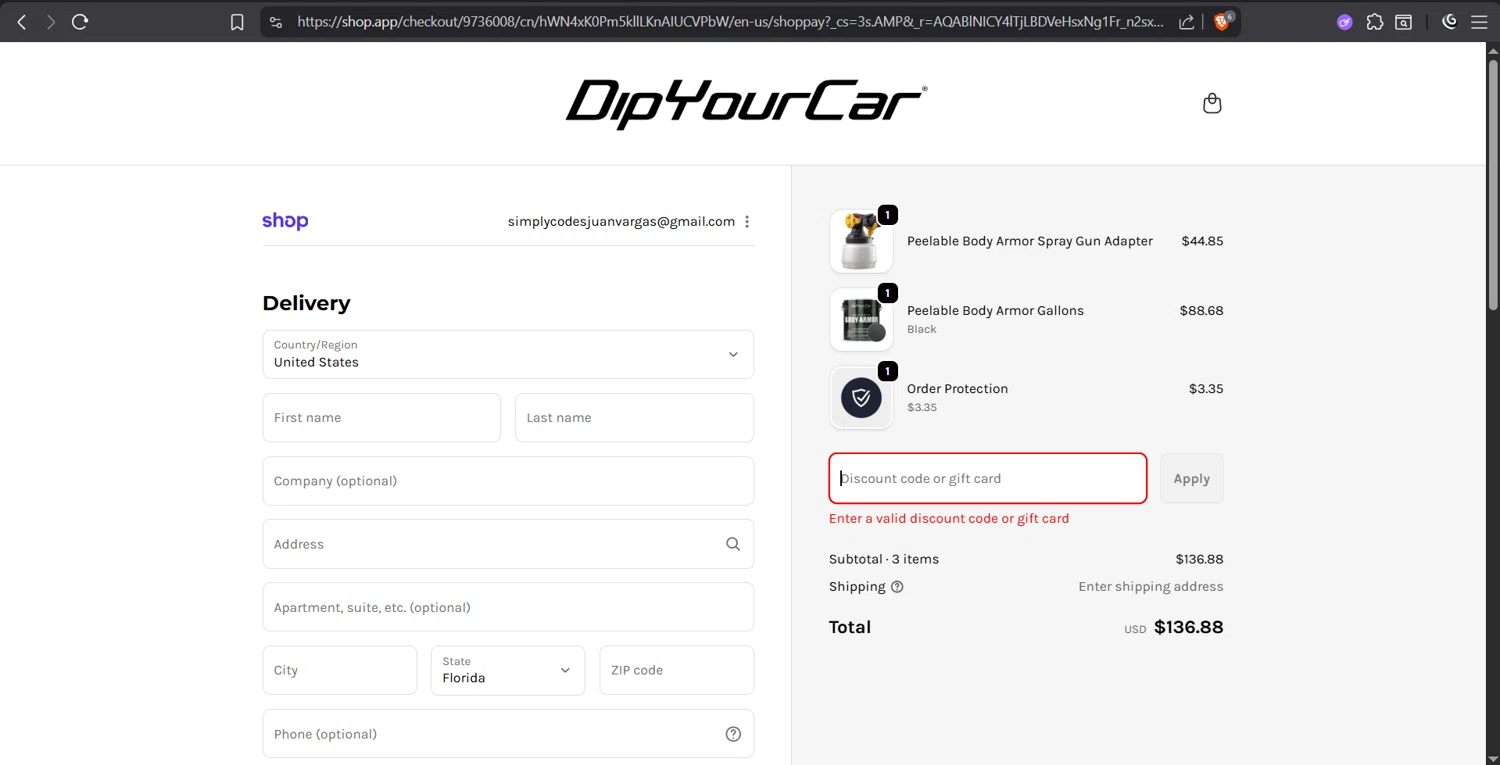The width and height of the screenshot is (1500, 765).
Task: Click the City input field
Action: tap(340, 670)
